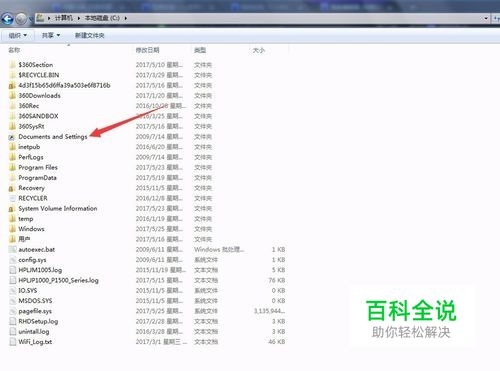Click the Program Files folder name

[38, 167]
